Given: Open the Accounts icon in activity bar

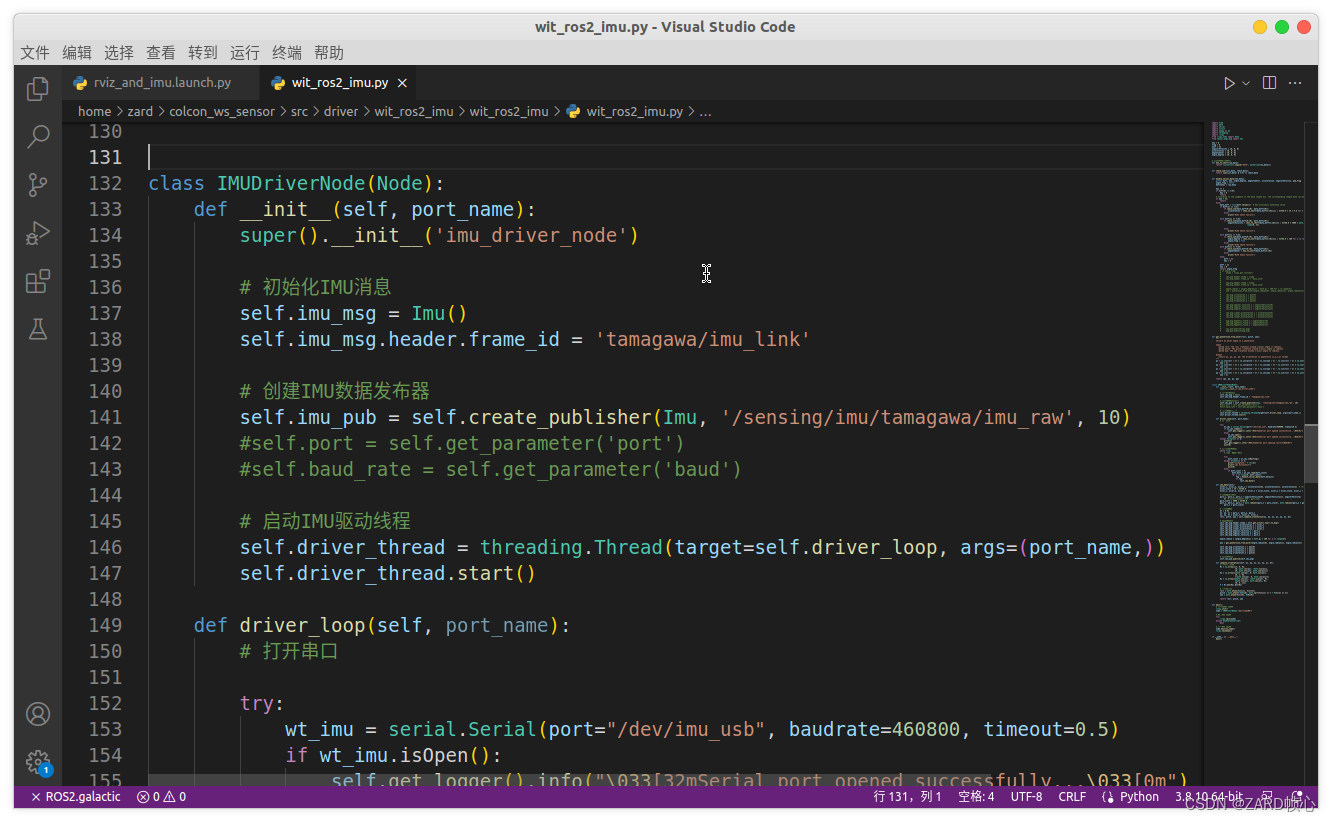Looking at the screenshot, I should click(x=38, y=714).
